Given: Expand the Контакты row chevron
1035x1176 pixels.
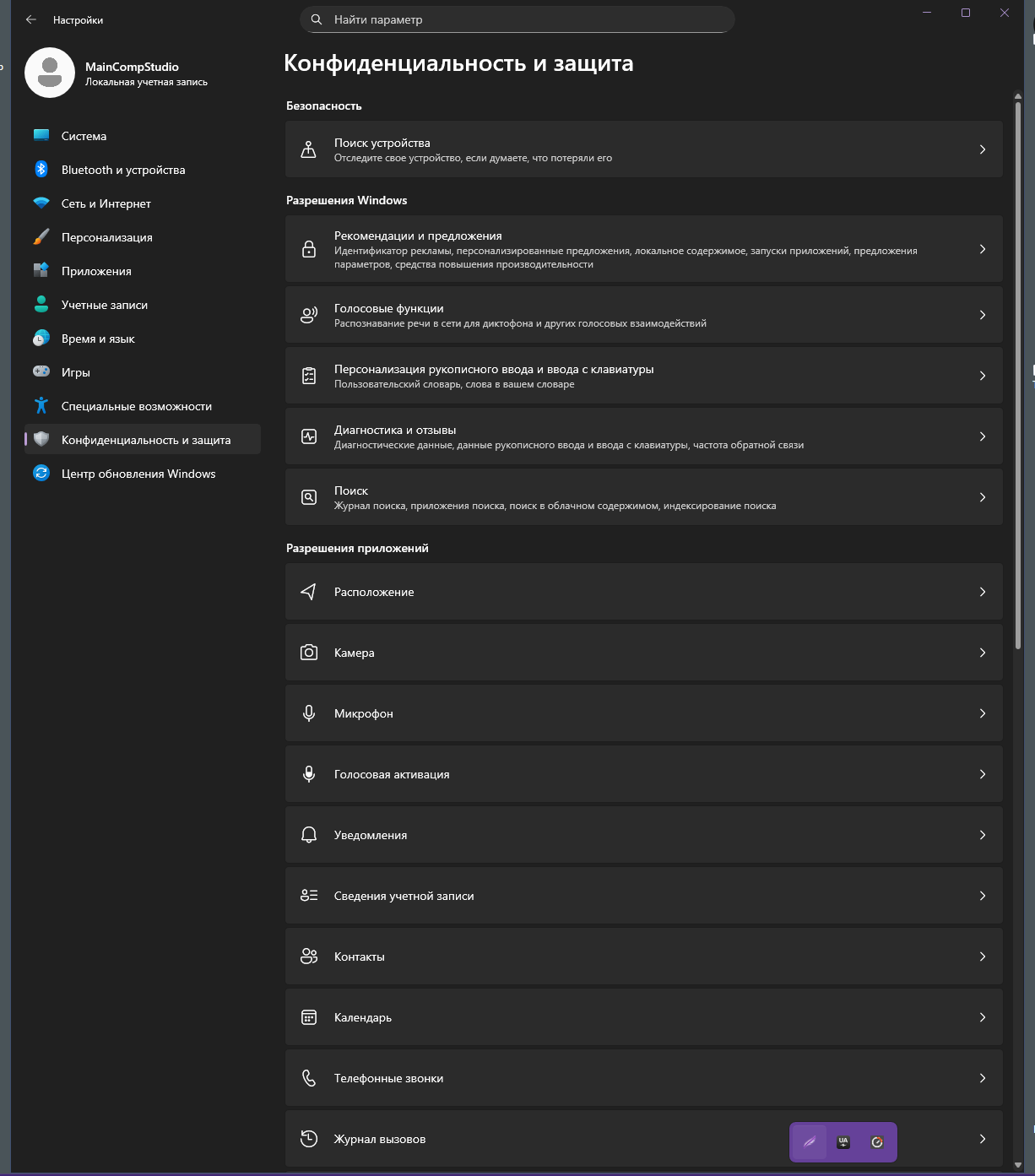Looking at the screenshot, I should (x=983, y=957).
